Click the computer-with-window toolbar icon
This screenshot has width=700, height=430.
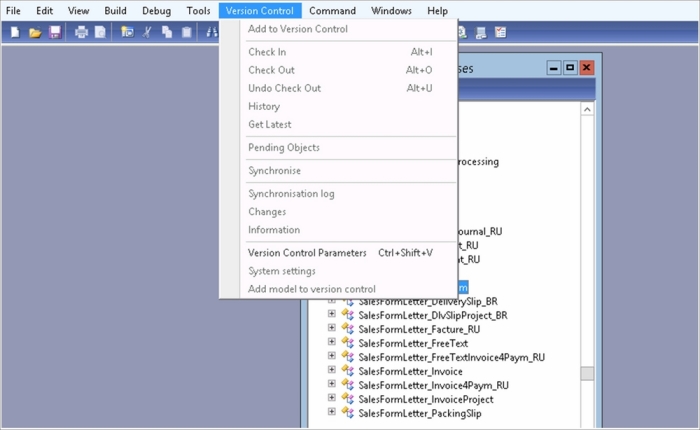coord(481,33)
